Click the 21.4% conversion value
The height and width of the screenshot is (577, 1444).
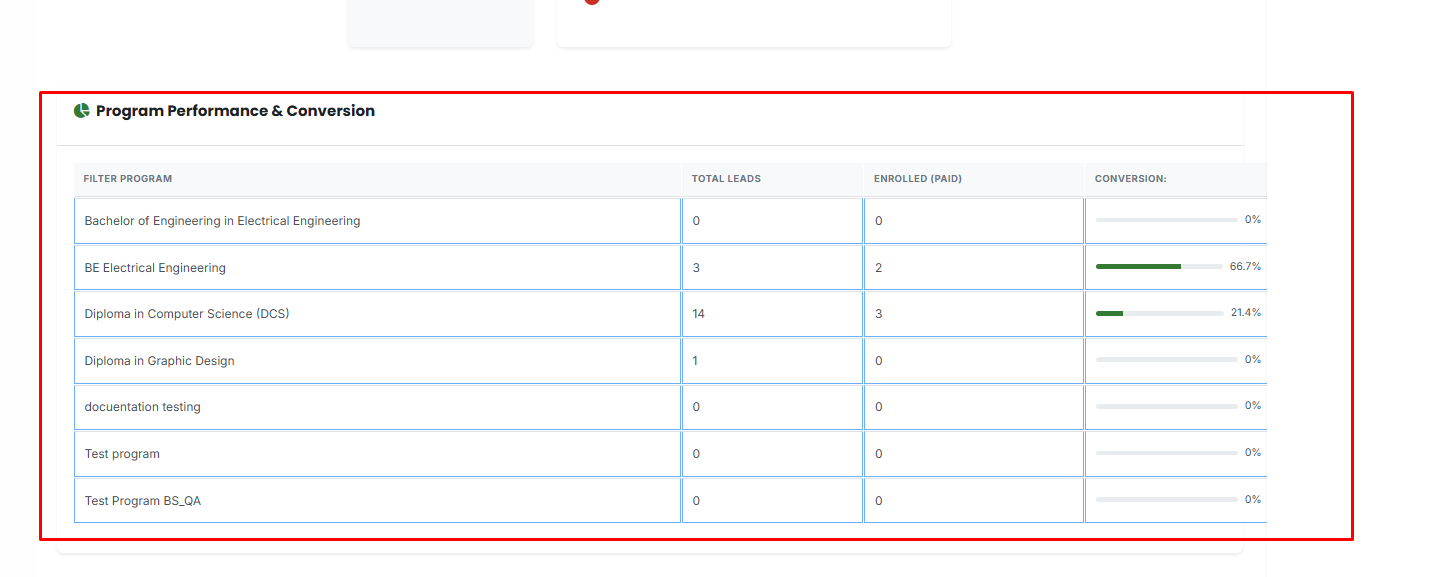point(1245,313)
